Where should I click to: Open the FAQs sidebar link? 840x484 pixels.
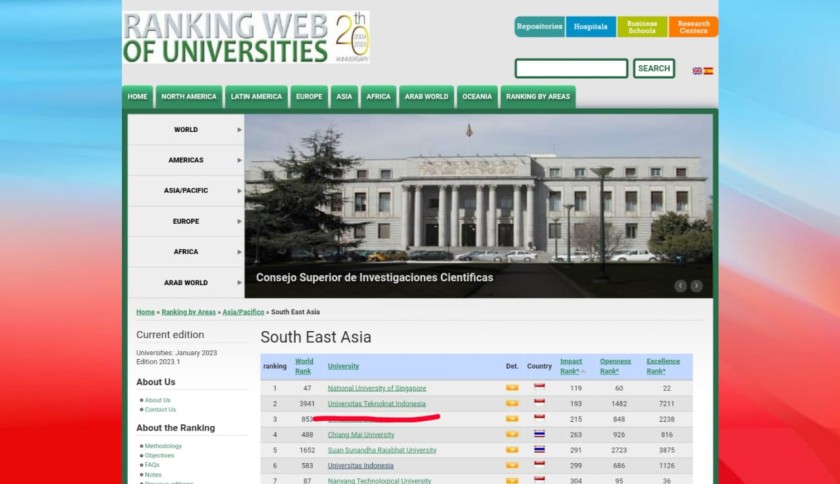click(x=152, y=465)
